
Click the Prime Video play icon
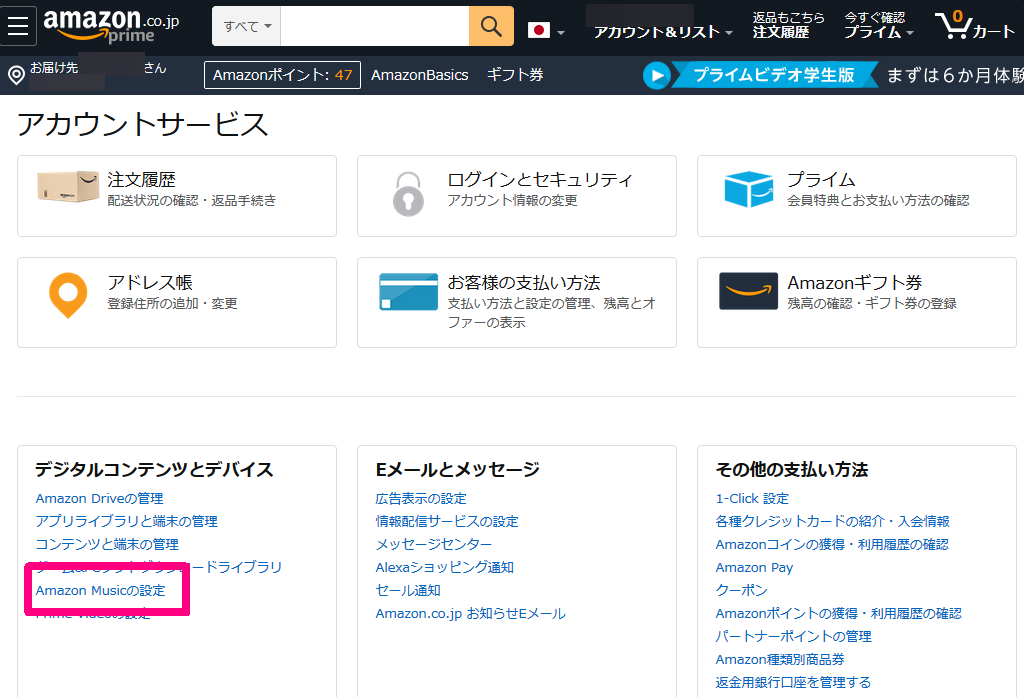pyautogui.click(x=657, y=76)
